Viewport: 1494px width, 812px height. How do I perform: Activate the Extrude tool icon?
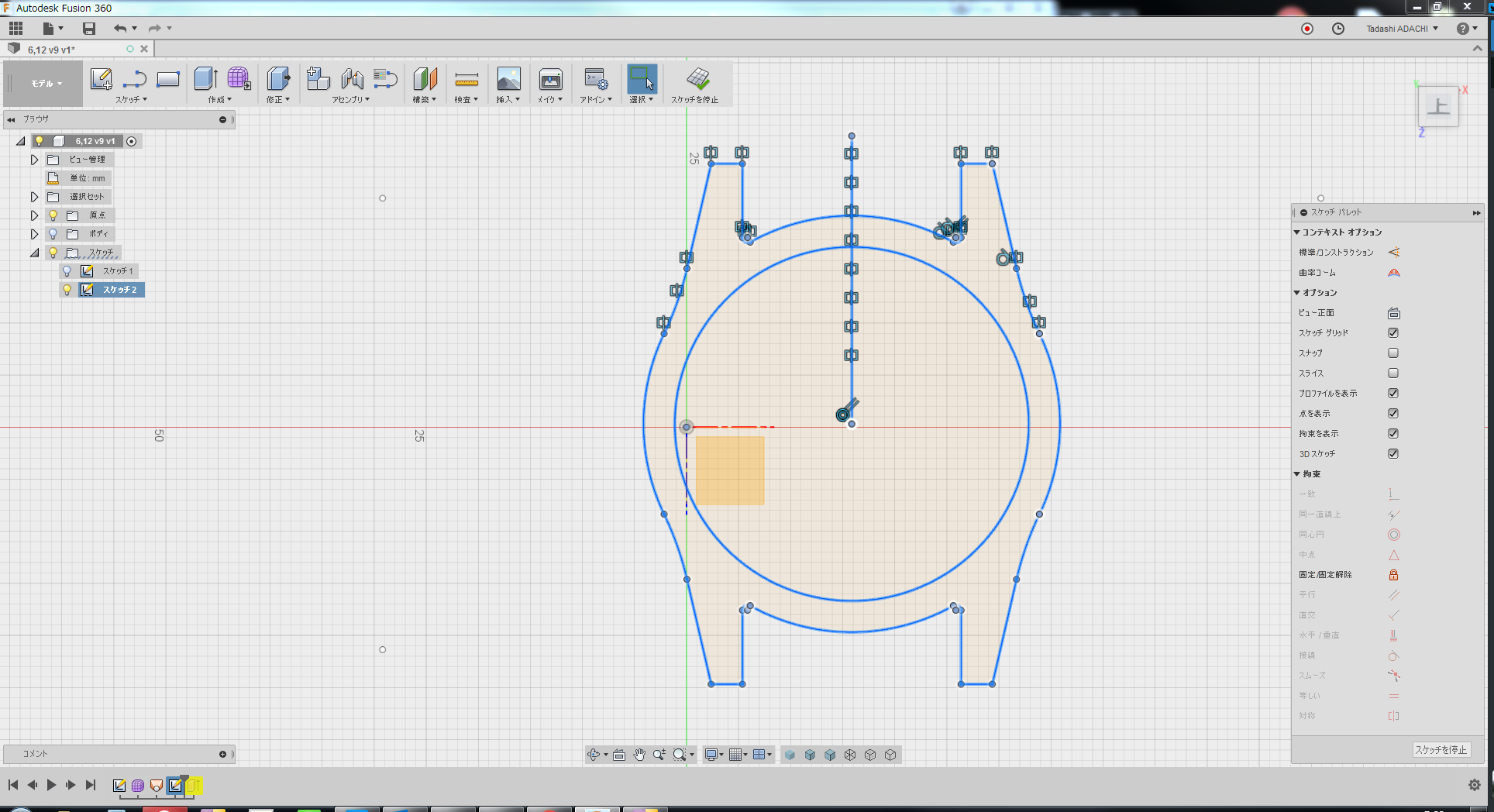click(x=205, y=78)
